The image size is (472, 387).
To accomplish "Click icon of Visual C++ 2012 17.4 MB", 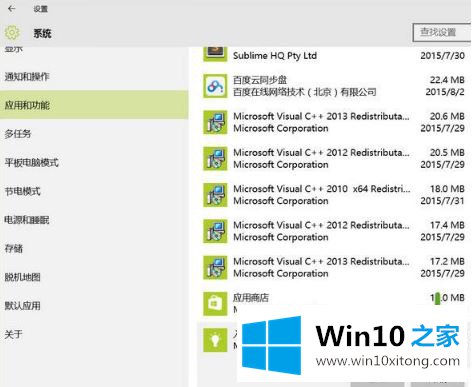I will tap(215, 231).
